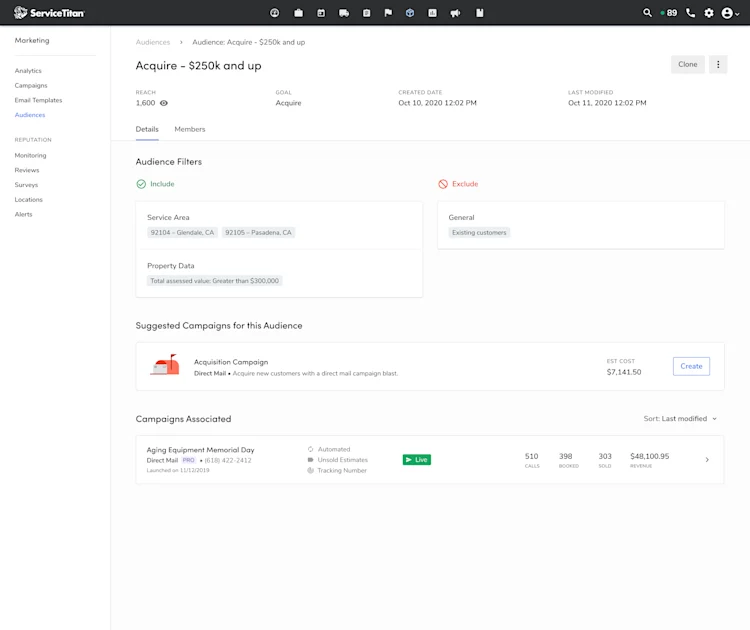This screenshot has height=630, width=750.
Task: Click the $7,141.50 estimated cost
Action: point(624,372)
